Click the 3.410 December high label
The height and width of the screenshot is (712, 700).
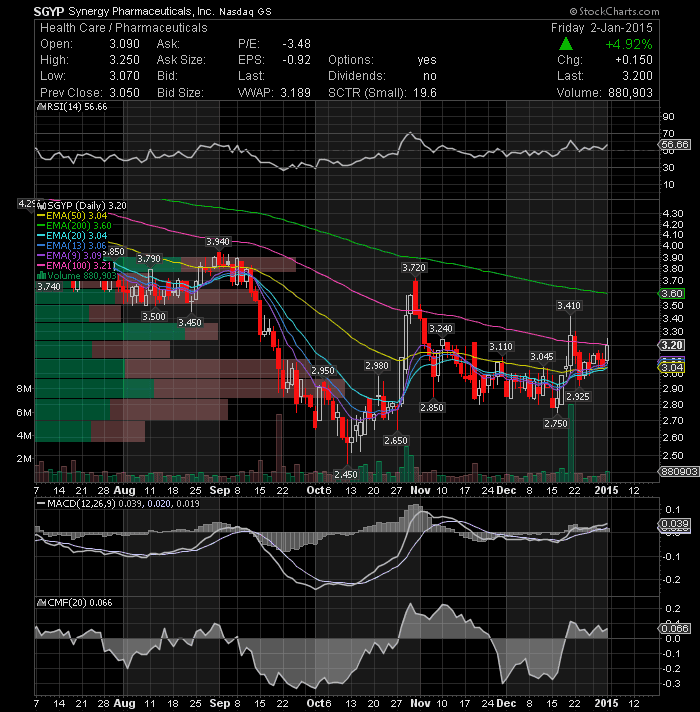pyautogui.click(x=569, y=306)
